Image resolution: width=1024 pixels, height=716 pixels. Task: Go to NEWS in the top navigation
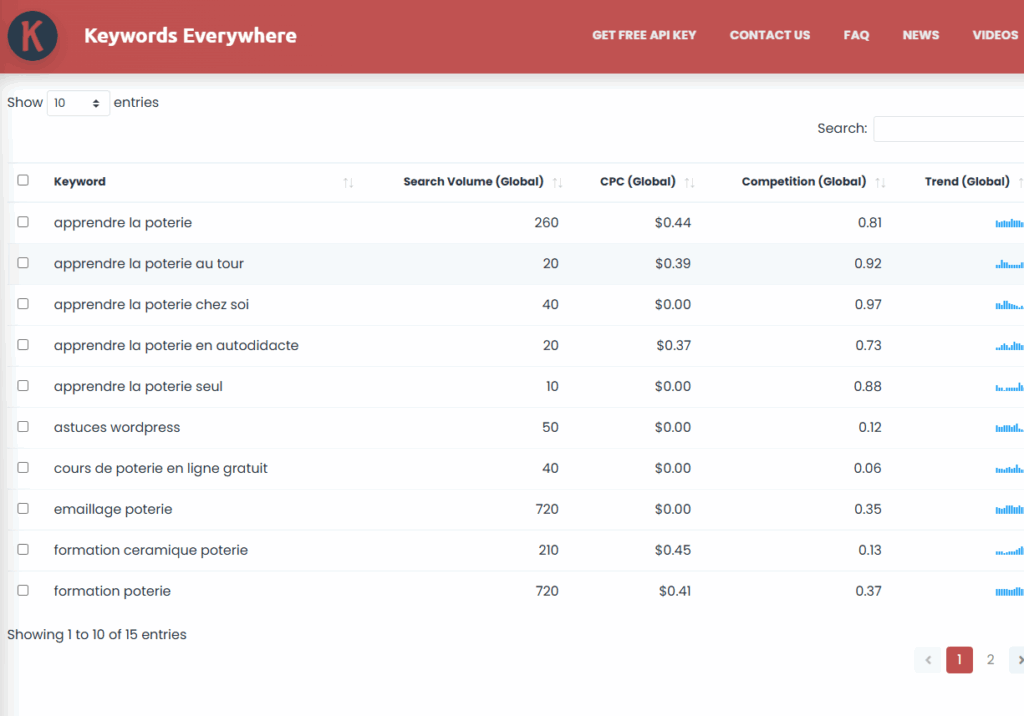click(x=921, y=35)
